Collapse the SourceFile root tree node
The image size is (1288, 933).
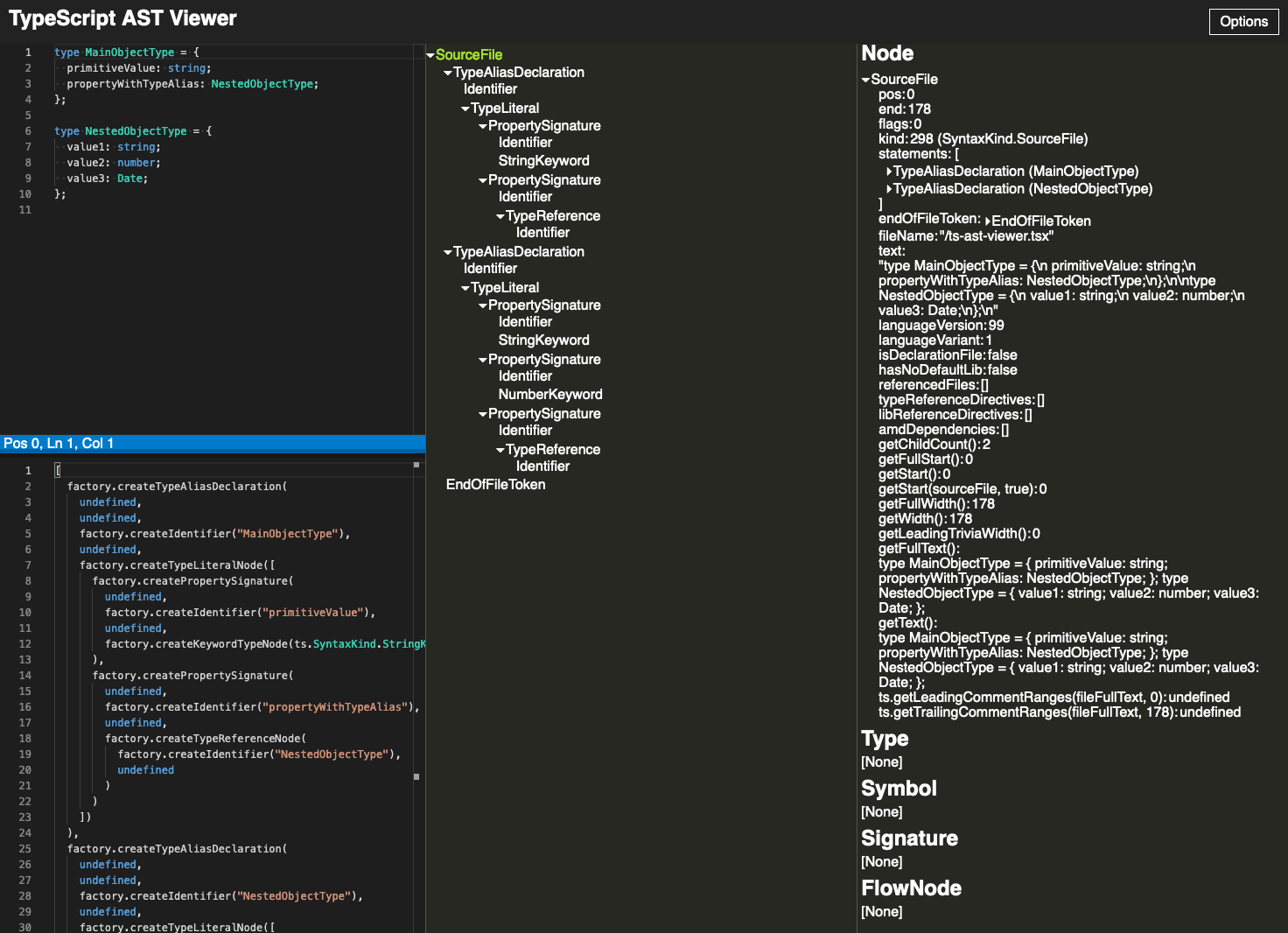[x=430, y=55]
